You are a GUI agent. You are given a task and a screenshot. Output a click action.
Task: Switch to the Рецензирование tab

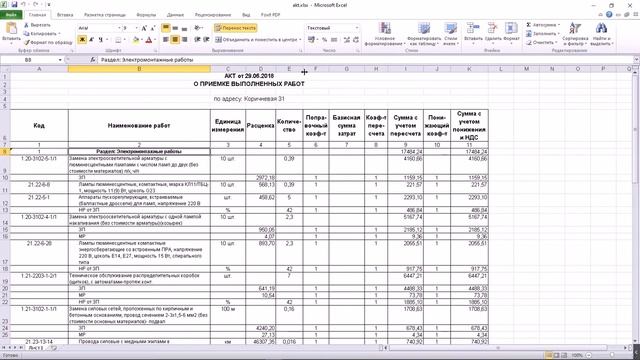pos(213,15)
